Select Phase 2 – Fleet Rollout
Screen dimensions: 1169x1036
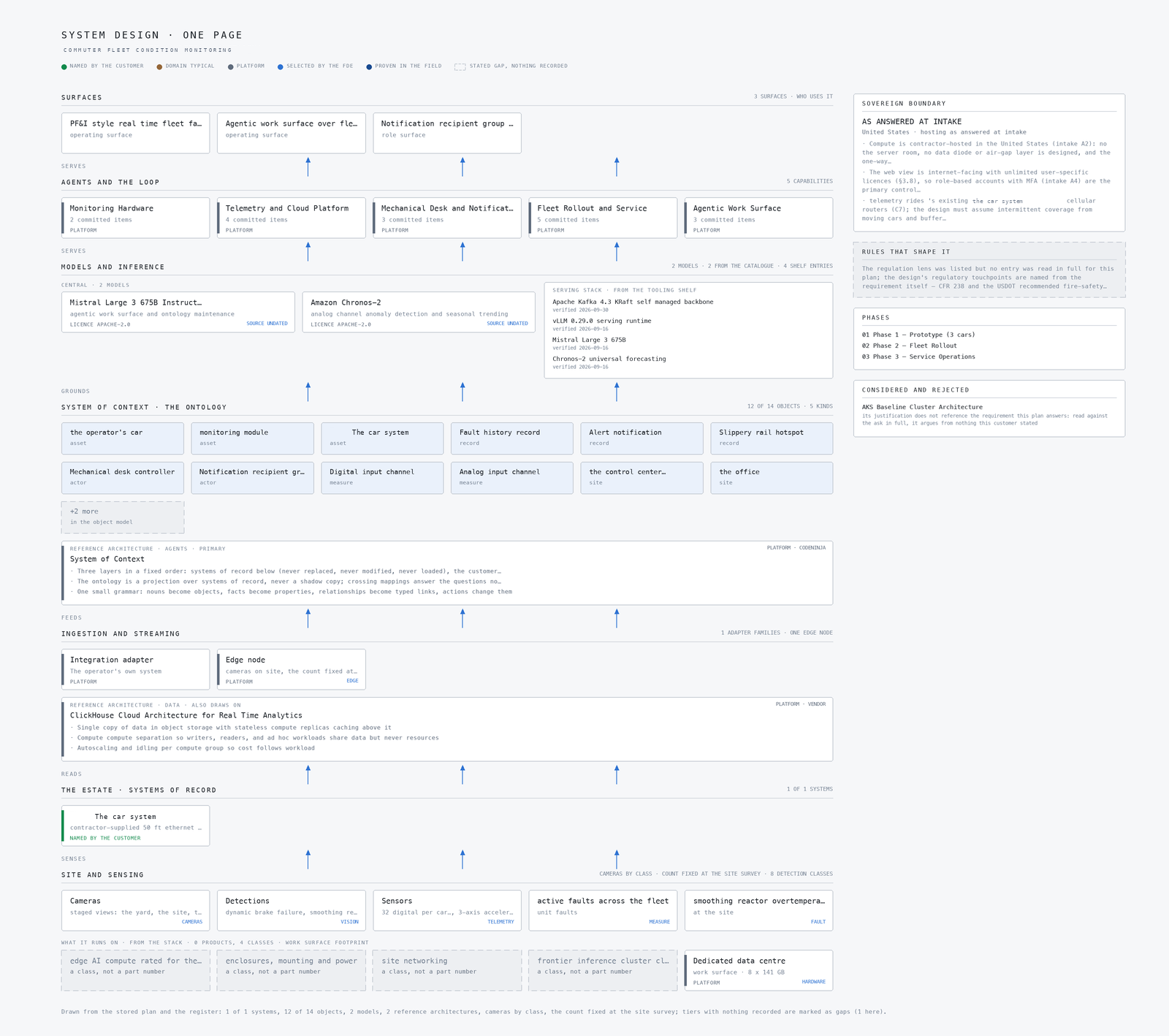pyautogui.click(x=909, y=346)
